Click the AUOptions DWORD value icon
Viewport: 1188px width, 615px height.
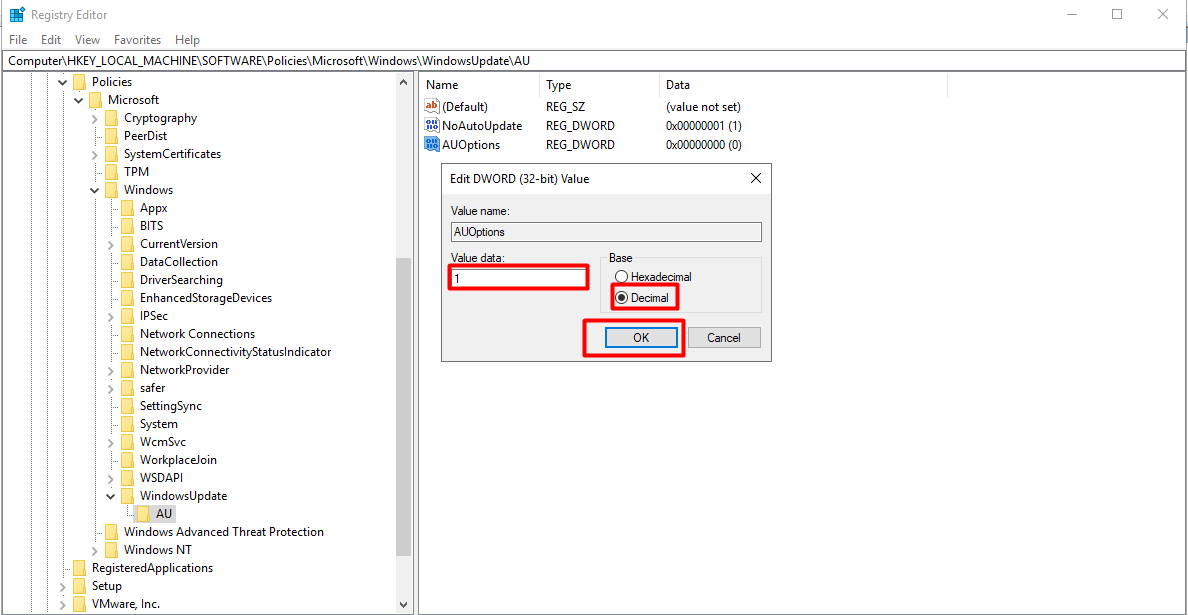tap(432, 145)
